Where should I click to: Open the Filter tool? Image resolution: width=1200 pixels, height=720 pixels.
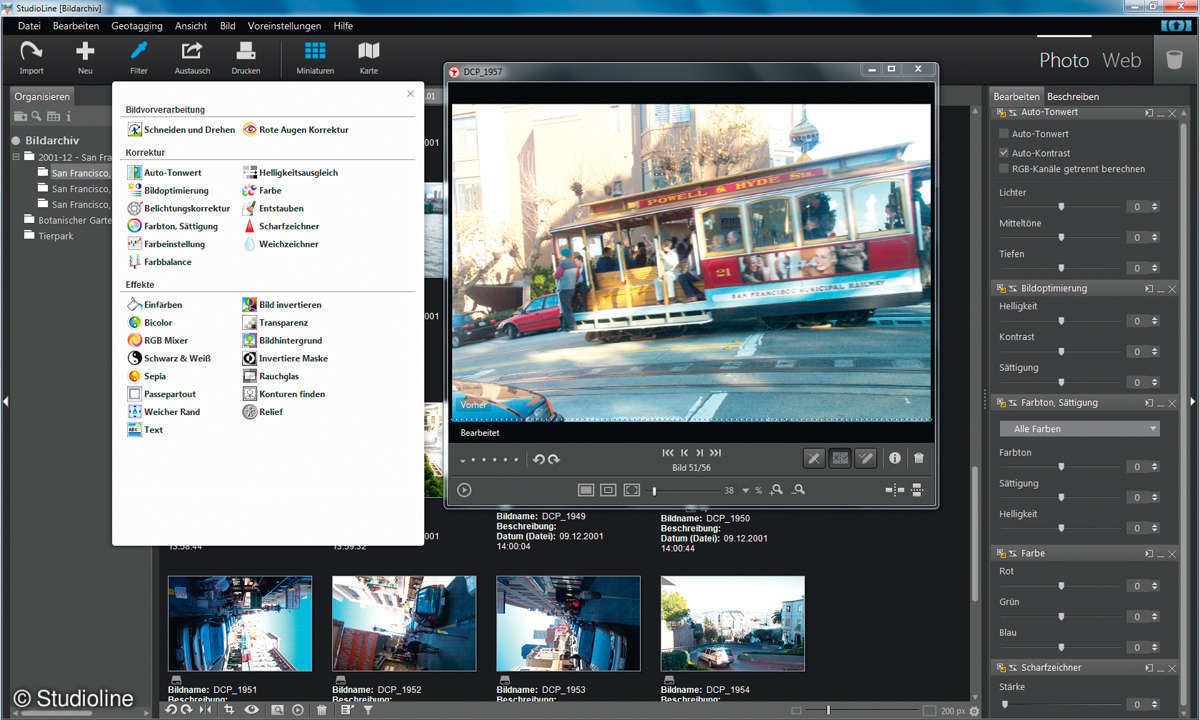click(139, 58)
